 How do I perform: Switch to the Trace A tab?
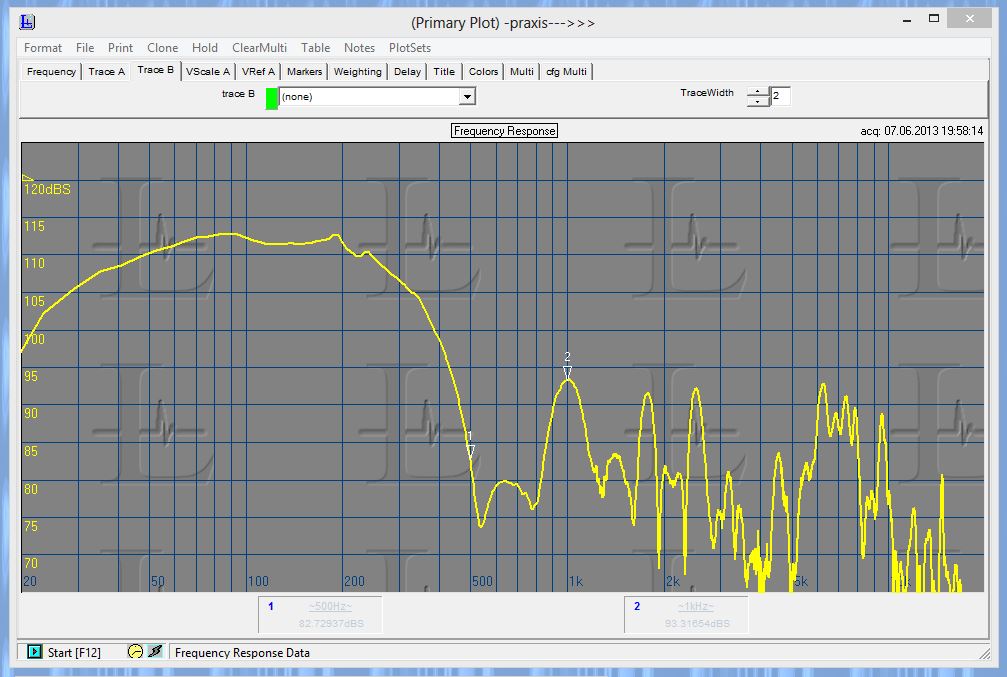click(107, 71)
